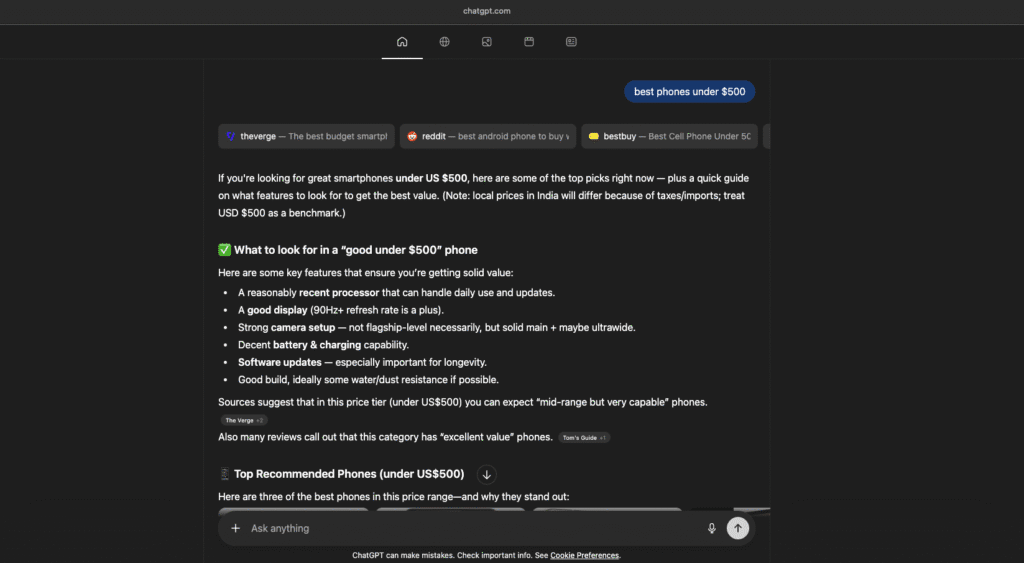Click user message 'best phones under $500'
The height and width of the screenshot is (563, 1024).
coord(690,91)
